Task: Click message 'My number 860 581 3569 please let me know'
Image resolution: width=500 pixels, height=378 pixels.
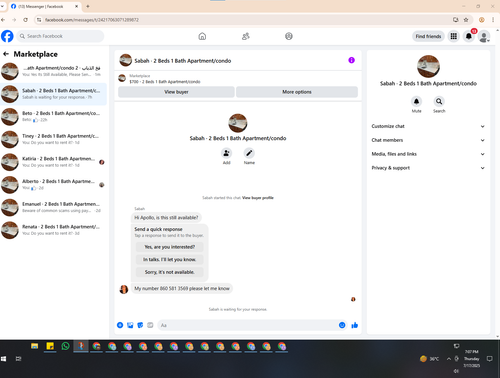Action: (x=182, y=288)
